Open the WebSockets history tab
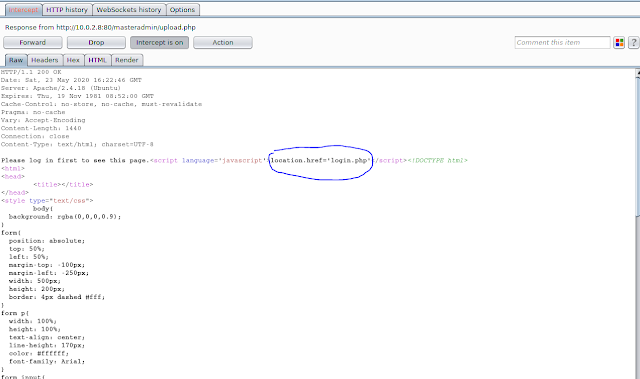The height and width of the screenshot is (379, 640). point(129,10)
